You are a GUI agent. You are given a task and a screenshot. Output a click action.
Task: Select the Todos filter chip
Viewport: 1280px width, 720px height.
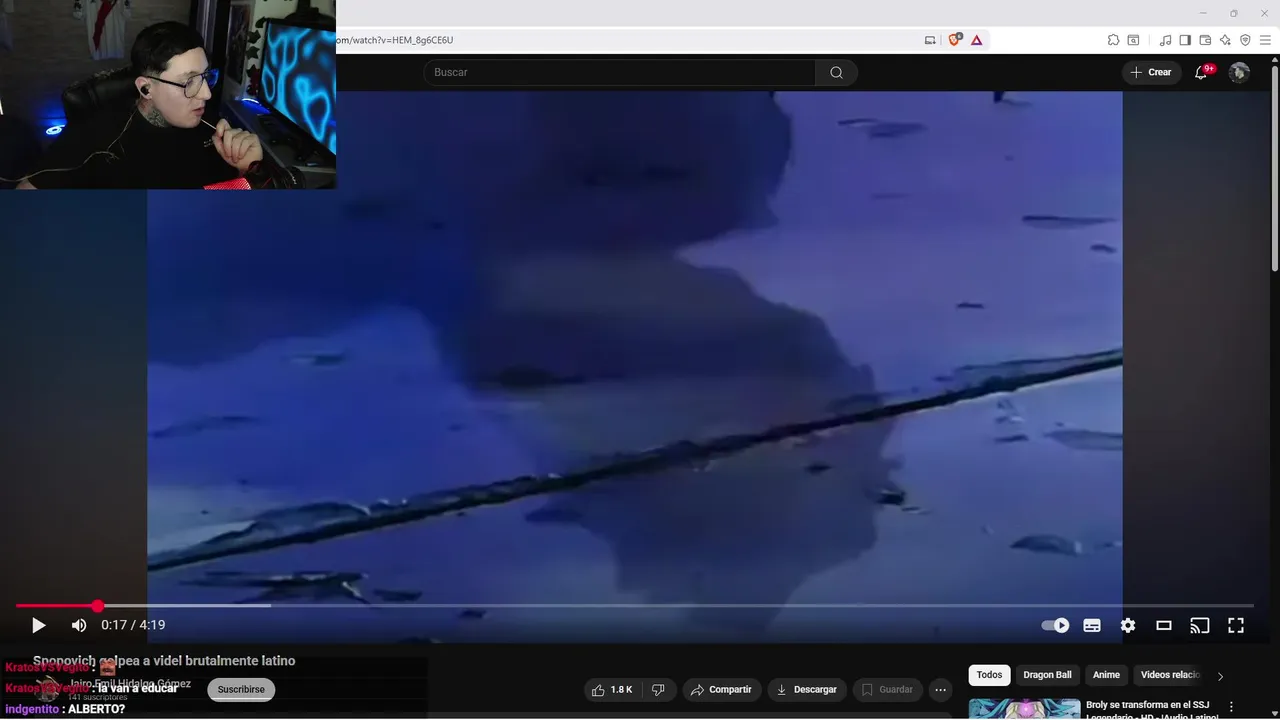[989, 675]
